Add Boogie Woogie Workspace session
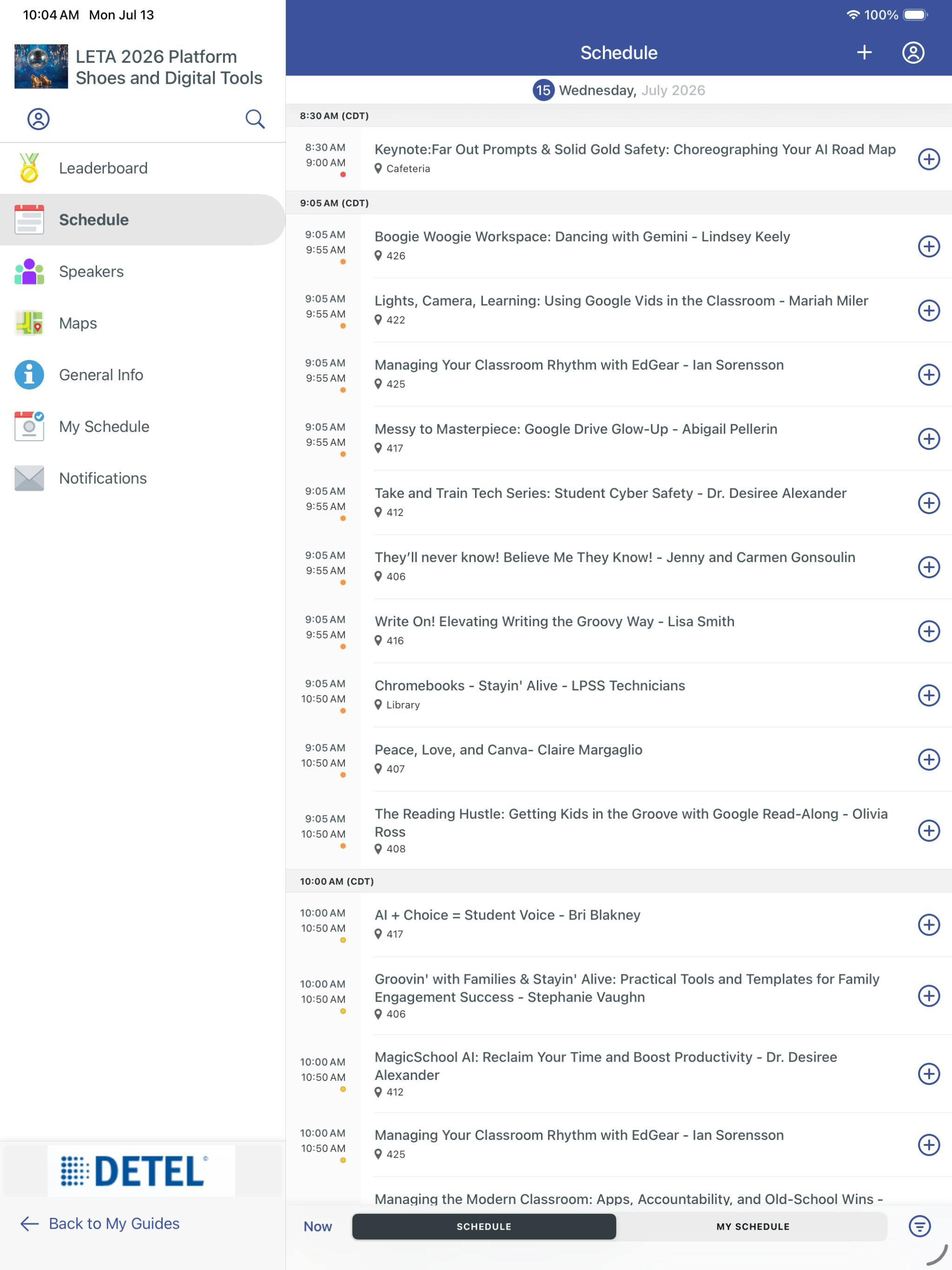This screenshot has height=1270, width=952. pyautogui.click(x=928, y=246)
